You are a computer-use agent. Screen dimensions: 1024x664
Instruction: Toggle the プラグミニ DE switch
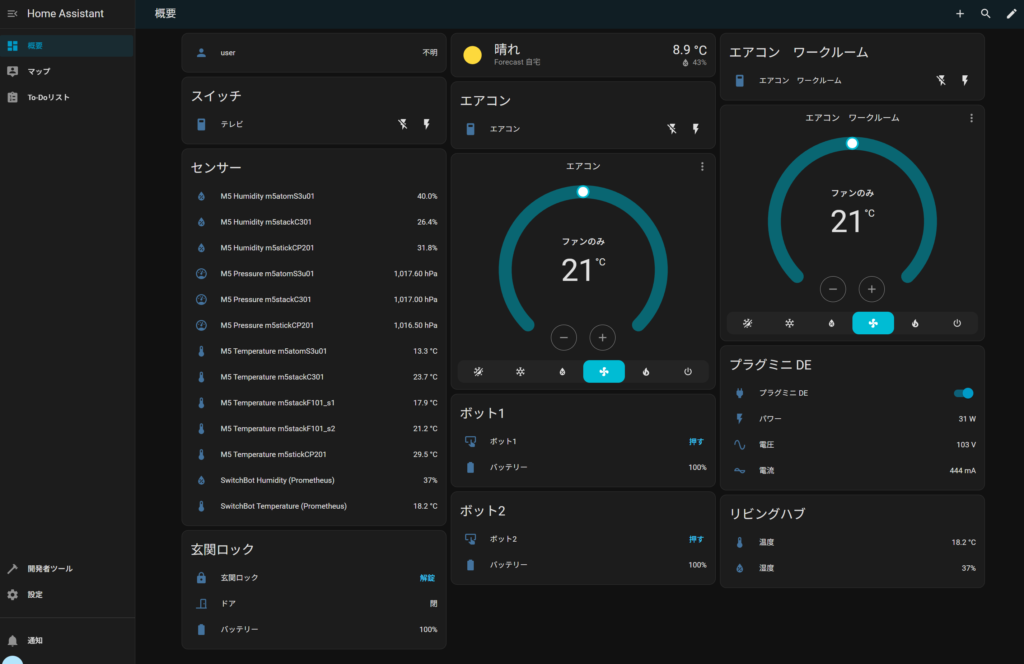(963, 393)
